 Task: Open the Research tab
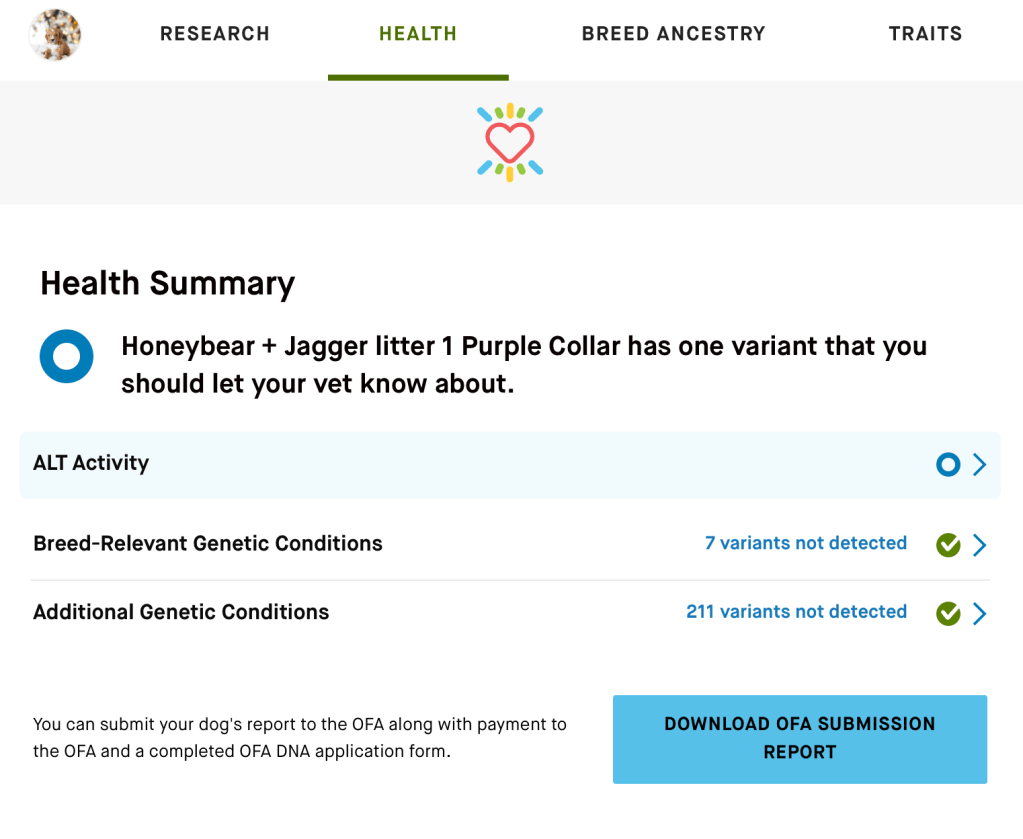click(x=215, y=34)
